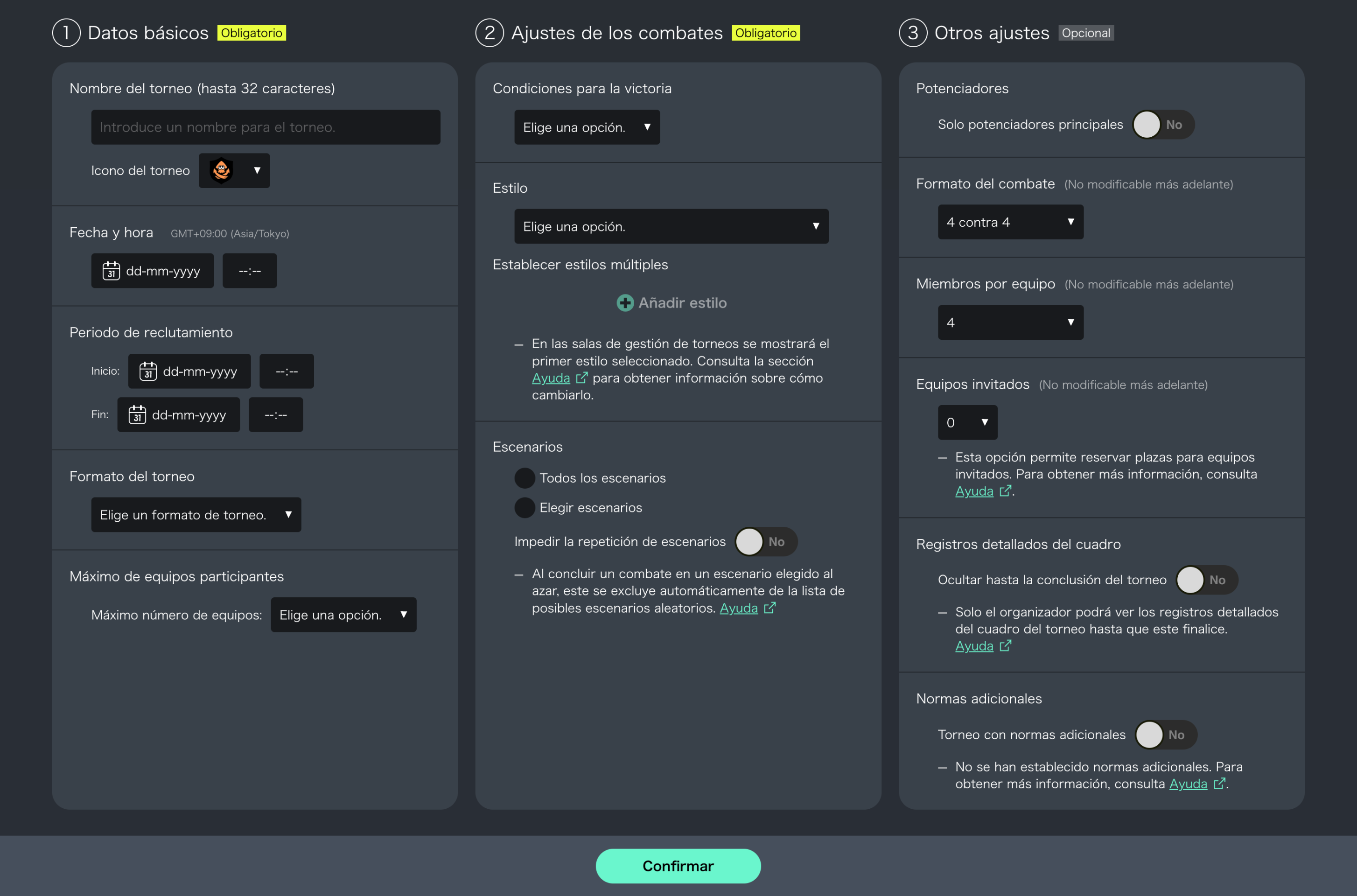The width and height of the screenshot is (1357, 896).
Task: Open the Ayuda link under Equipos invitados
Action: point(974,491)
